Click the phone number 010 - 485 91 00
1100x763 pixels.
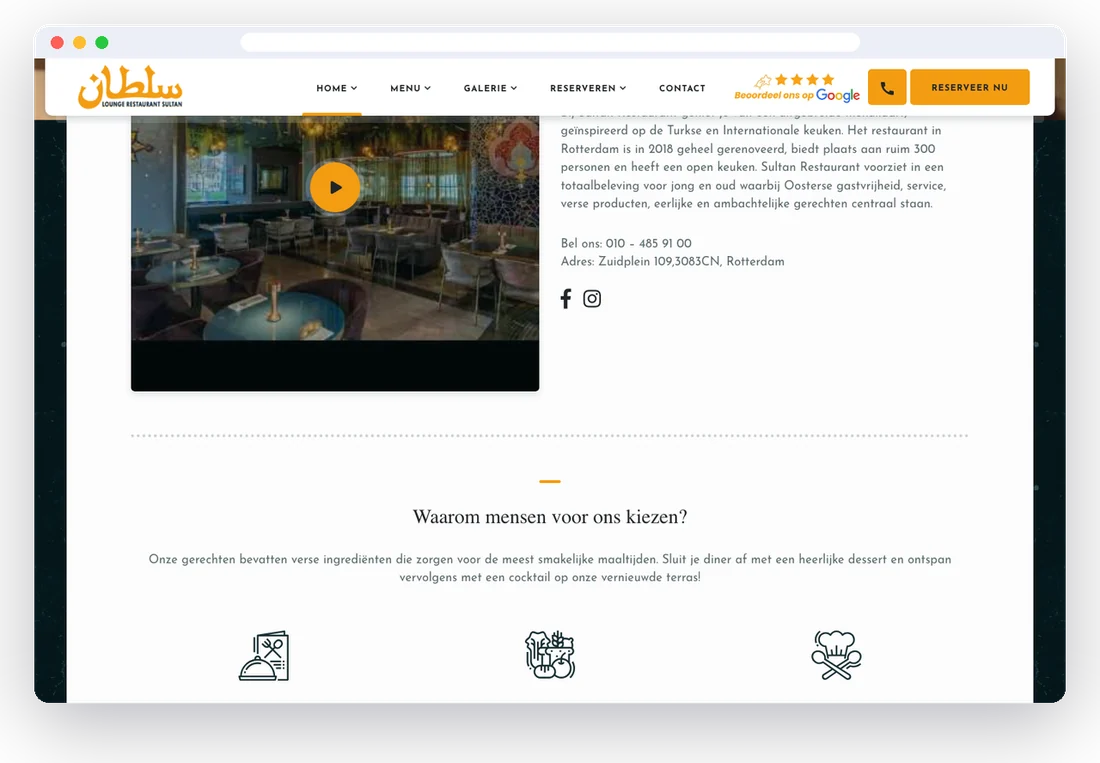pos(648,243)
